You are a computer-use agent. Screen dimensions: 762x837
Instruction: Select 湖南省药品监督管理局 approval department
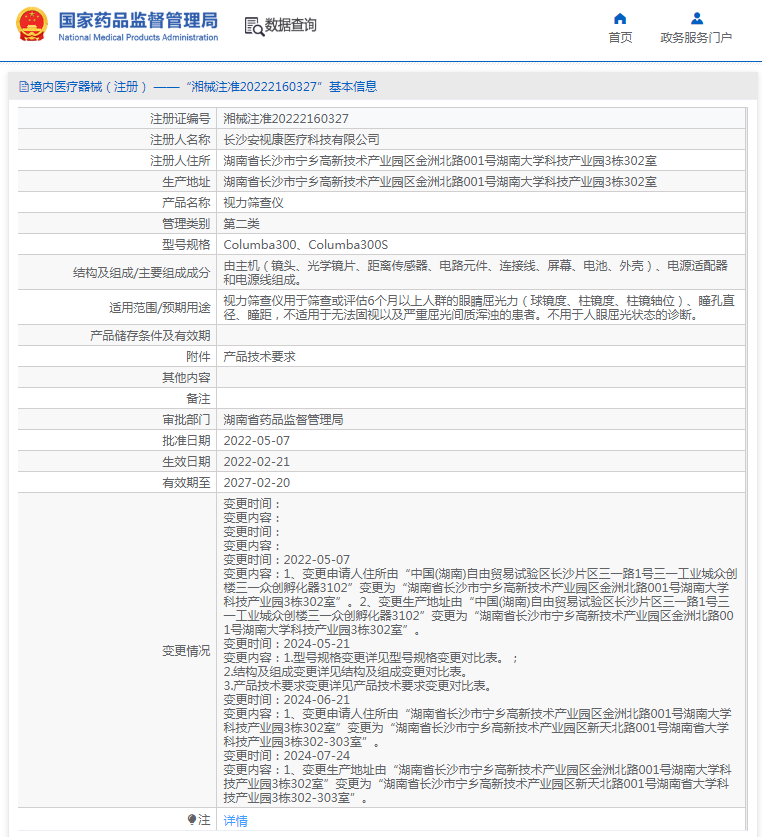click(x=283, y=420)
